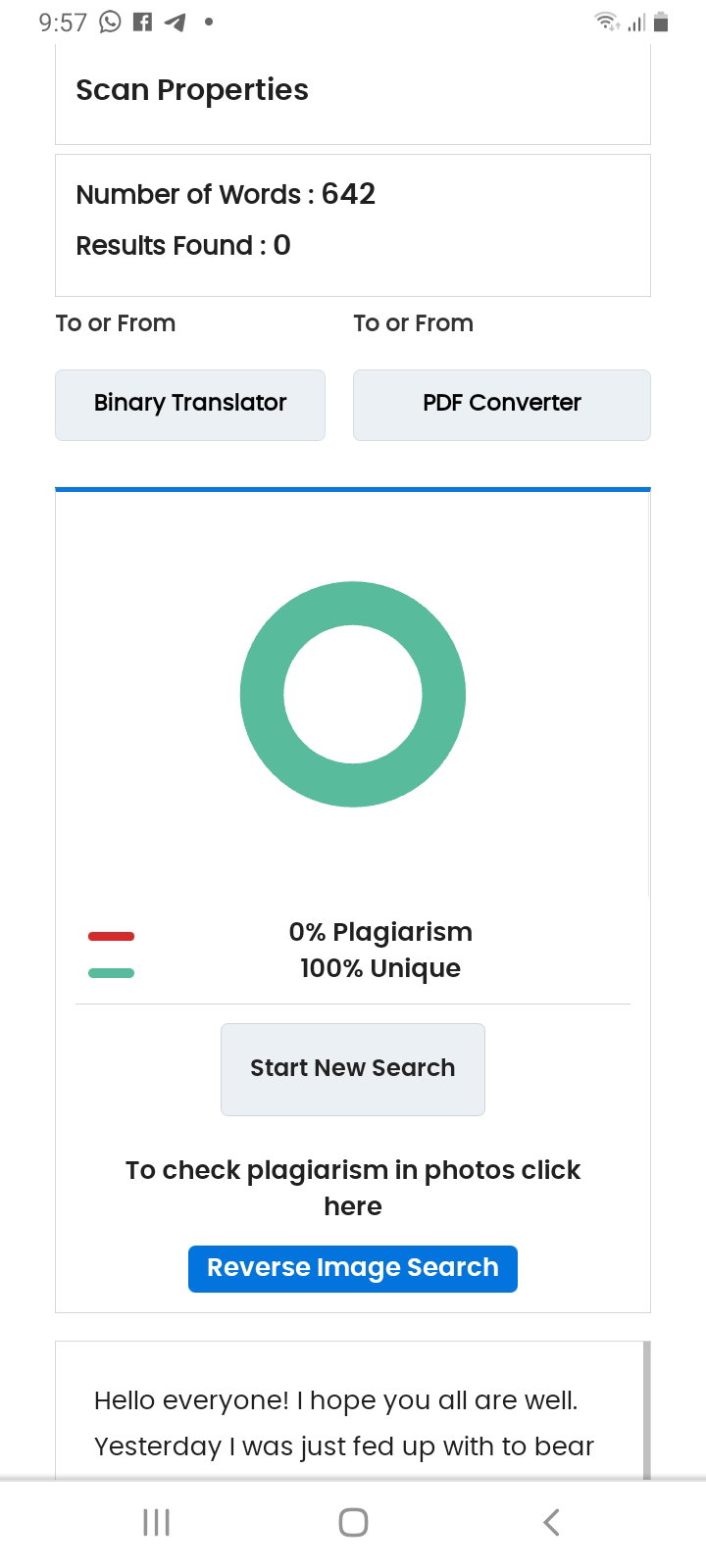The width and height of the screenshot is (706, 1568).
Task: Tap the Scan Properties heading
Action: point(192,90)
